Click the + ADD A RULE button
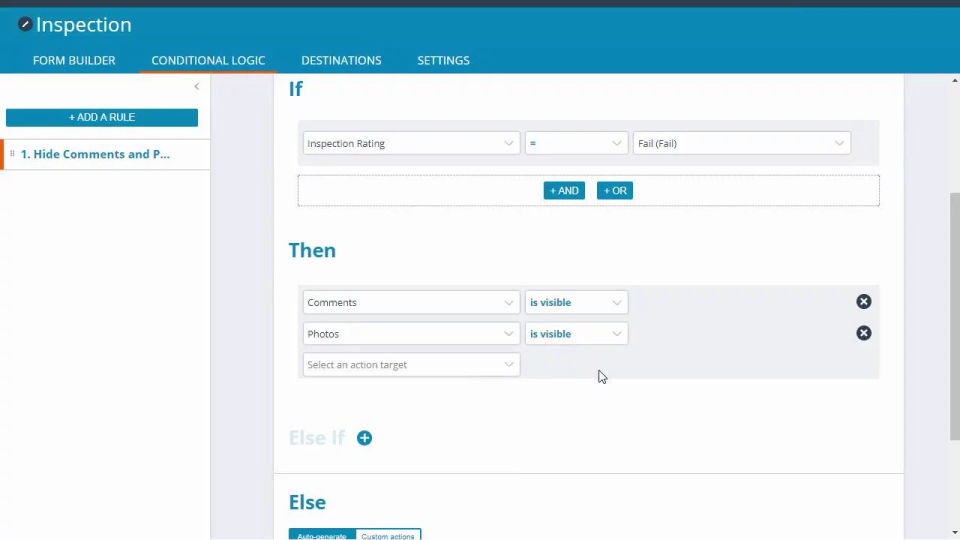Viewport: 960px width, 540px height. (x=102, y=118)
